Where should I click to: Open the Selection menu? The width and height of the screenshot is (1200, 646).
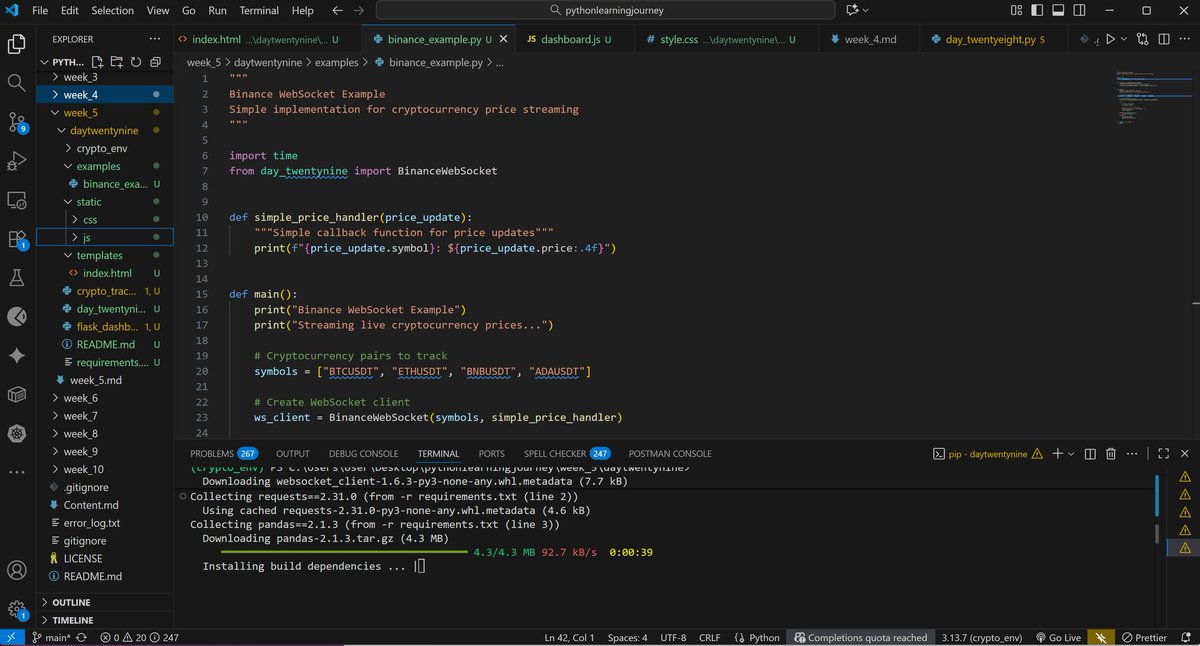click(x=112, y=10)
